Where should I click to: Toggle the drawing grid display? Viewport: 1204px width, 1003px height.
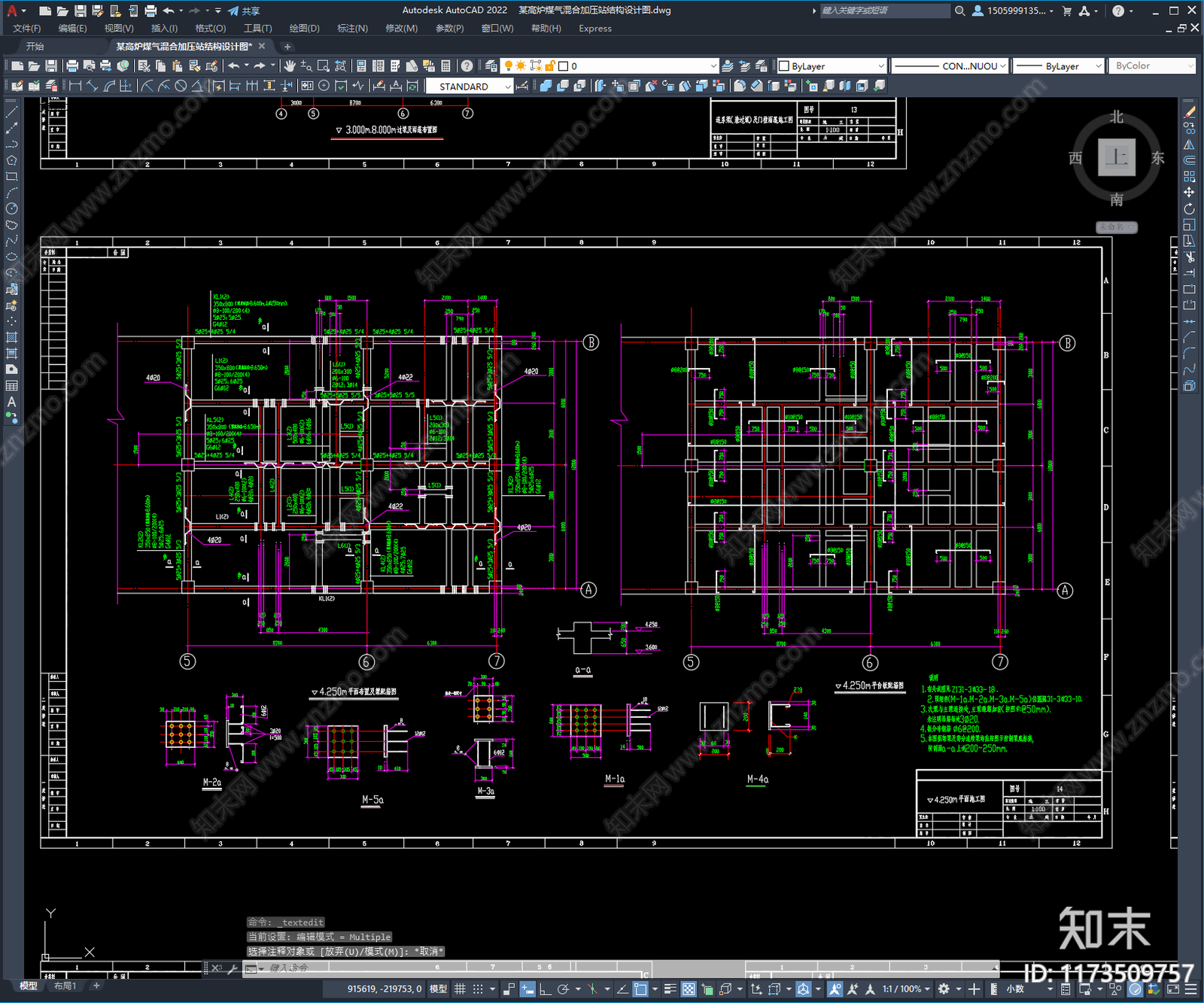click(460, 989)
